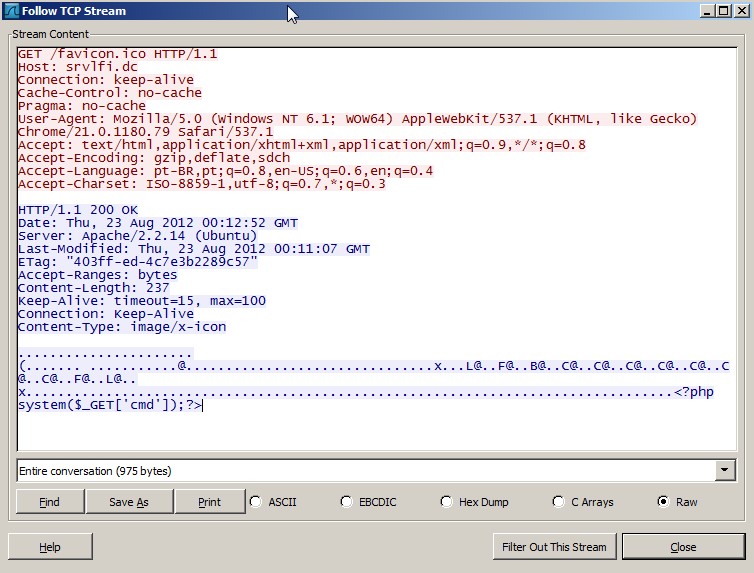754x573 pixels.
Task: Click the Entire conversation (975 bytes) combo box
Action: pyautogui.click(x=376, y=471)
